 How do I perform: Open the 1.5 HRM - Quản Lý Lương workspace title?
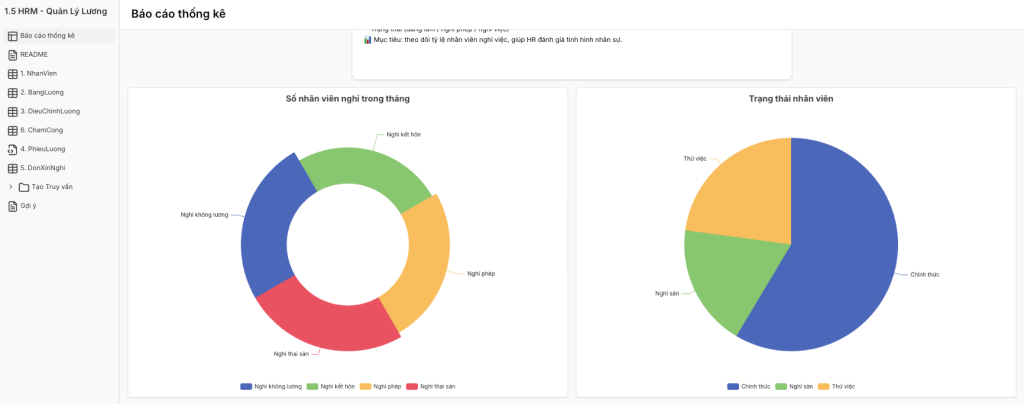[56, 11]
